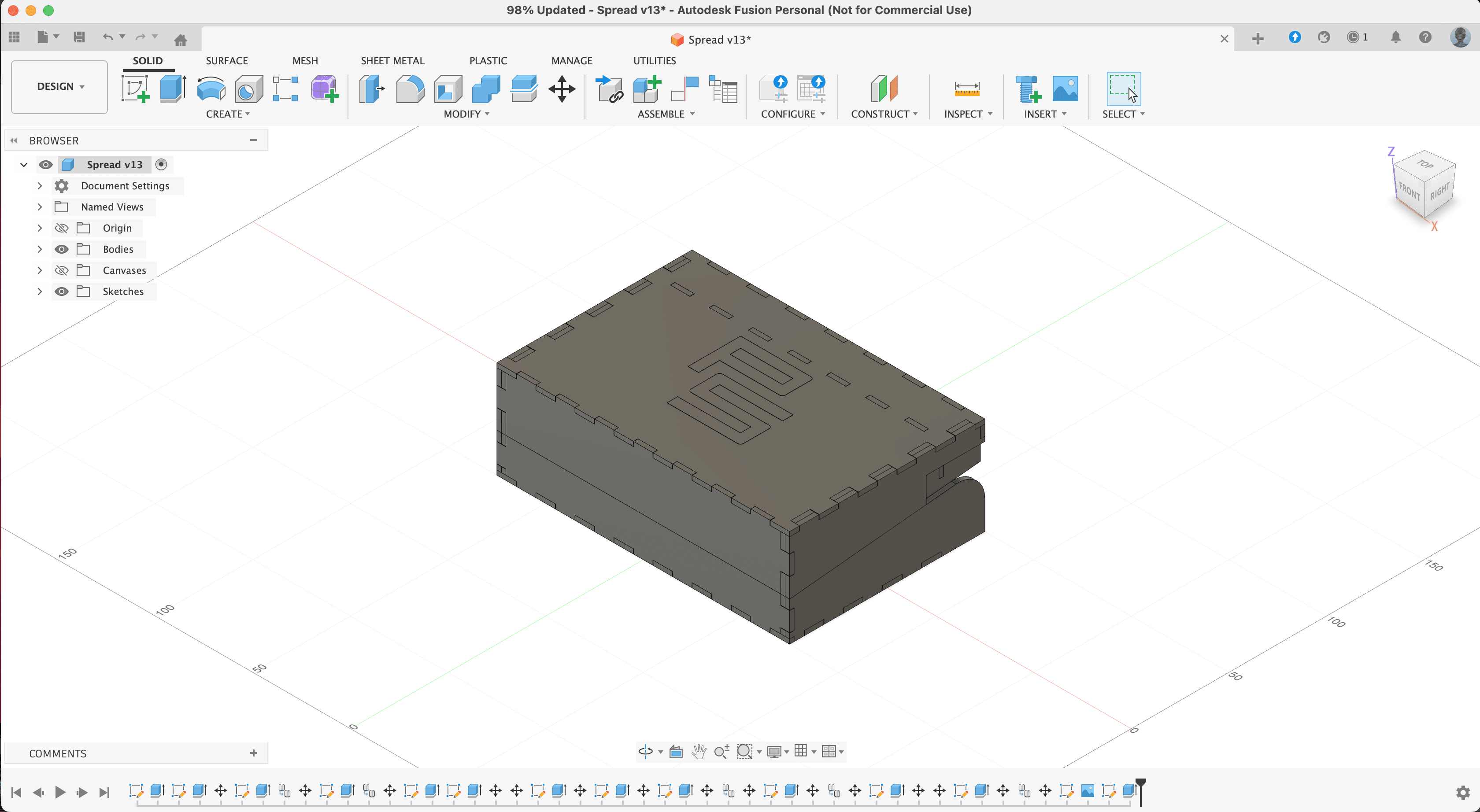Click the Joint tool icon
The width and height of the screenshot is (1480, 812).
(684, 89)
